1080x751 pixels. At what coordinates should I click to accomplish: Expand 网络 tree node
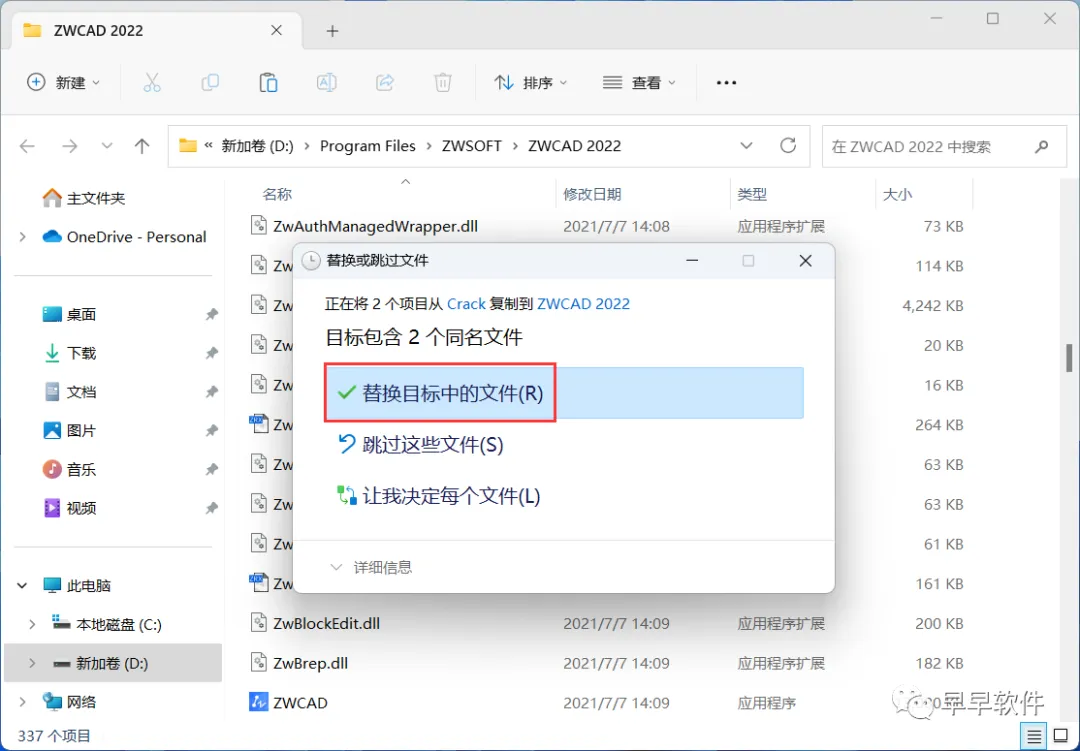[x=23, y=702]
